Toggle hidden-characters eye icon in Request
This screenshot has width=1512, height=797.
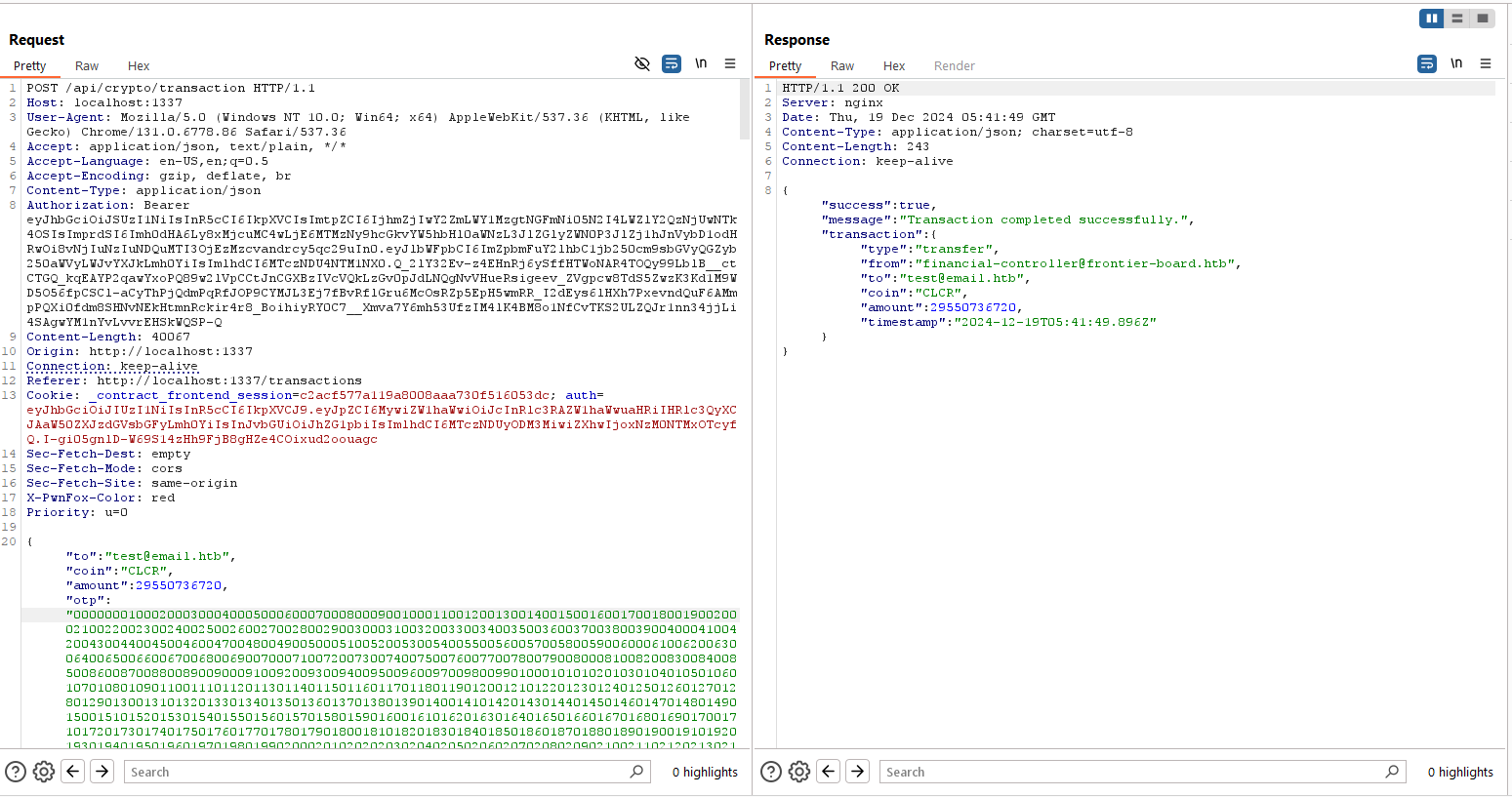(x=642, y=63)
